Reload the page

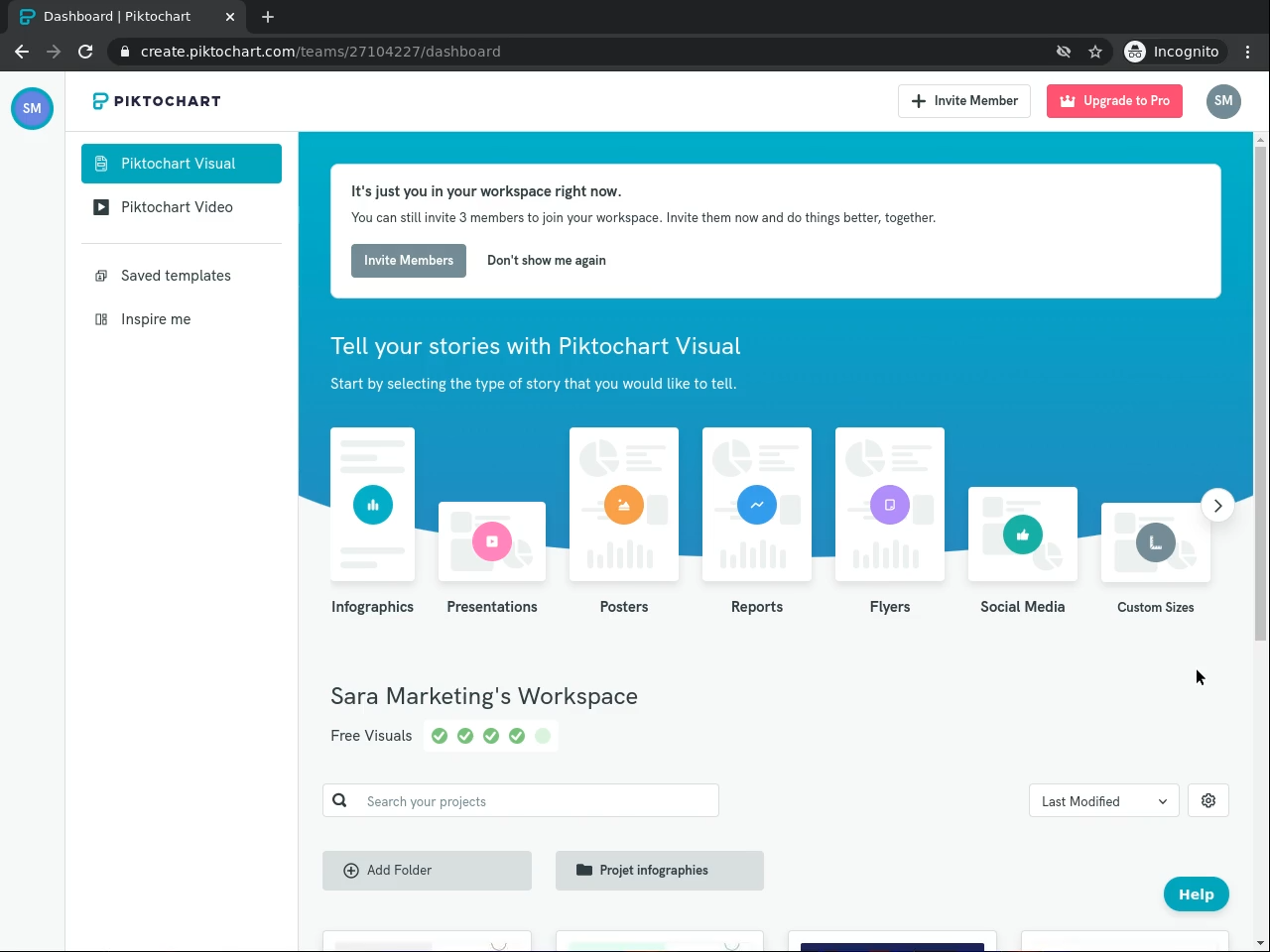85,52
